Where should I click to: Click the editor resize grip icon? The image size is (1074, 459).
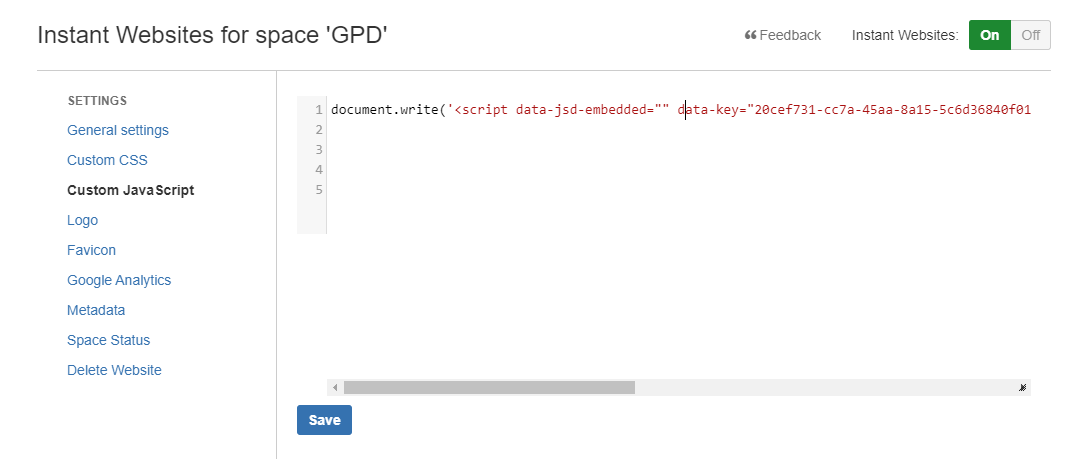[1023, 388]
